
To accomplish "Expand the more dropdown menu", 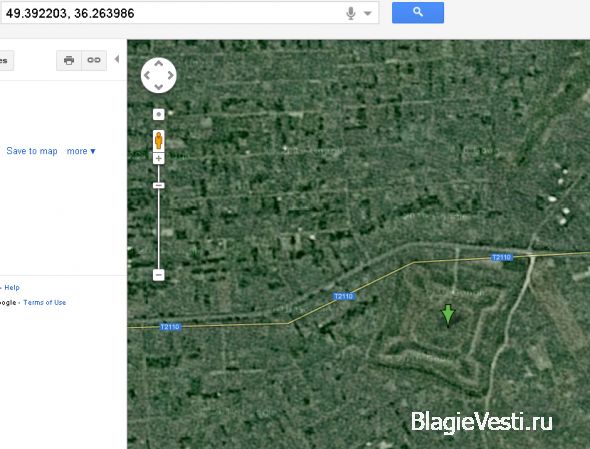I will pyautogui.click(x=81, y=151).
